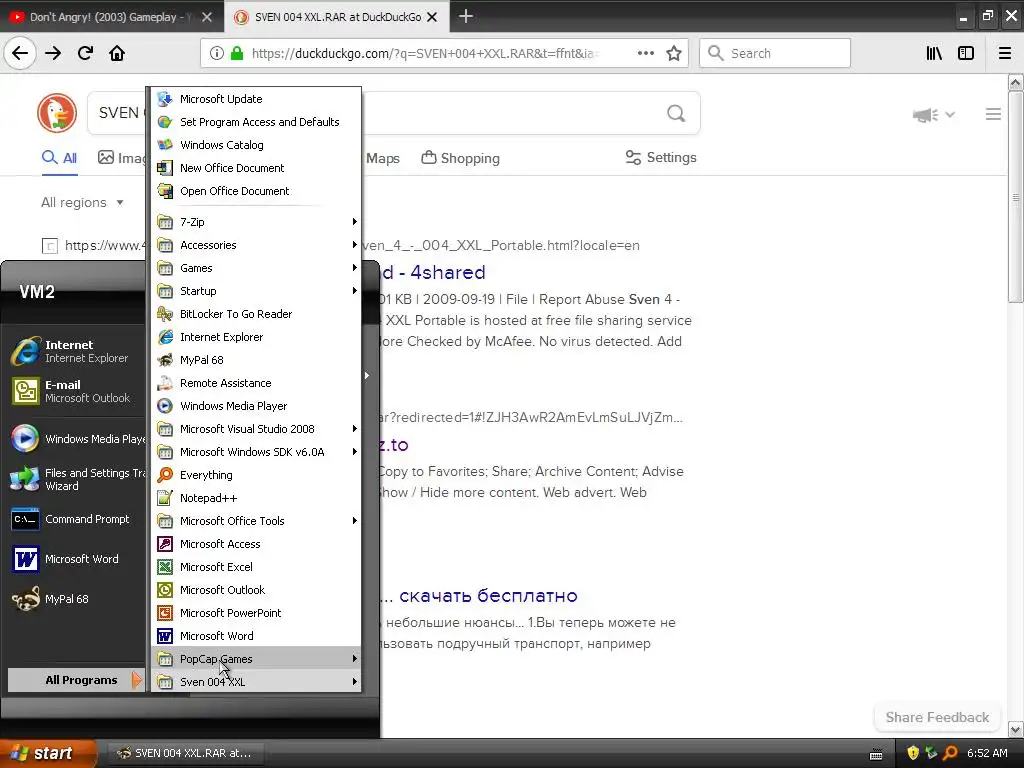Open DuckDuckGo Settings
Viewport: 1024px width, 768px height.
[x=661, y=157]
